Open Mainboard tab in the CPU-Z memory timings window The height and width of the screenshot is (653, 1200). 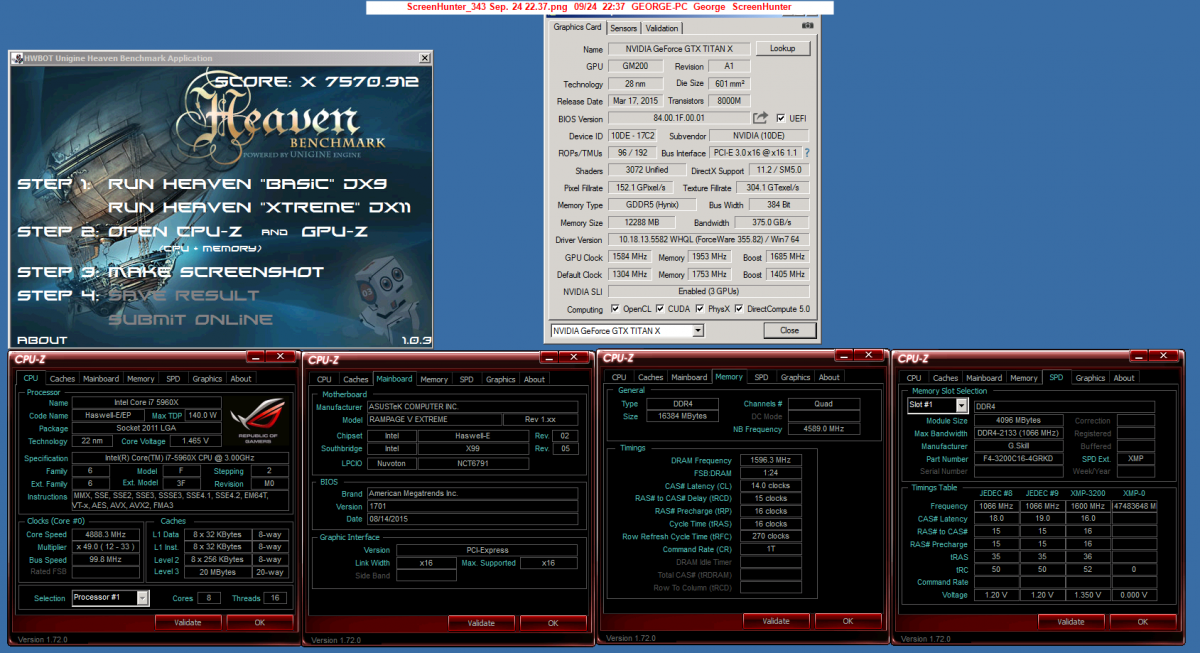coord(689,377)
